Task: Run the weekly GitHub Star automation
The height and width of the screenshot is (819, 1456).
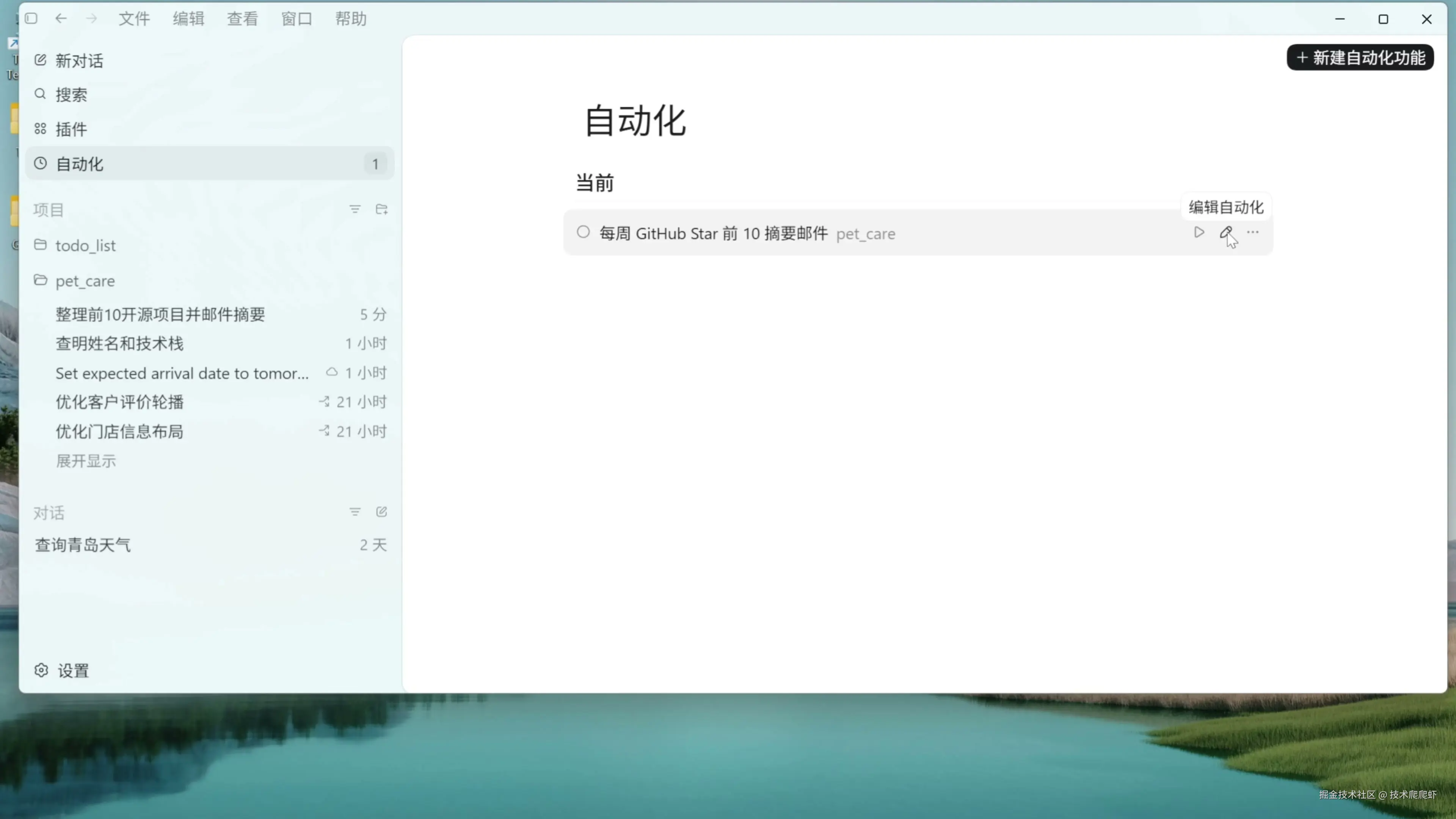Action: pyautogui.click(x=1199, y=232)
